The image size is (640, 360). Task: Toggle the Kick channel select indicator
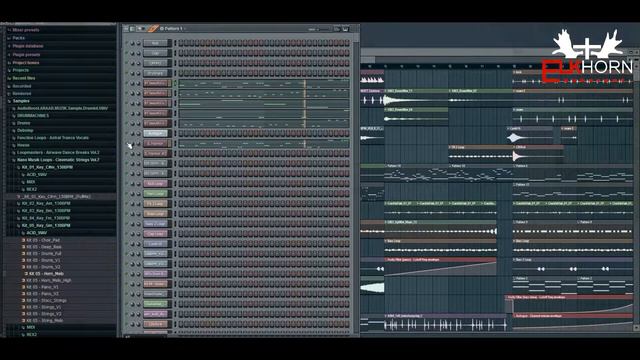(x=175, y=43)
